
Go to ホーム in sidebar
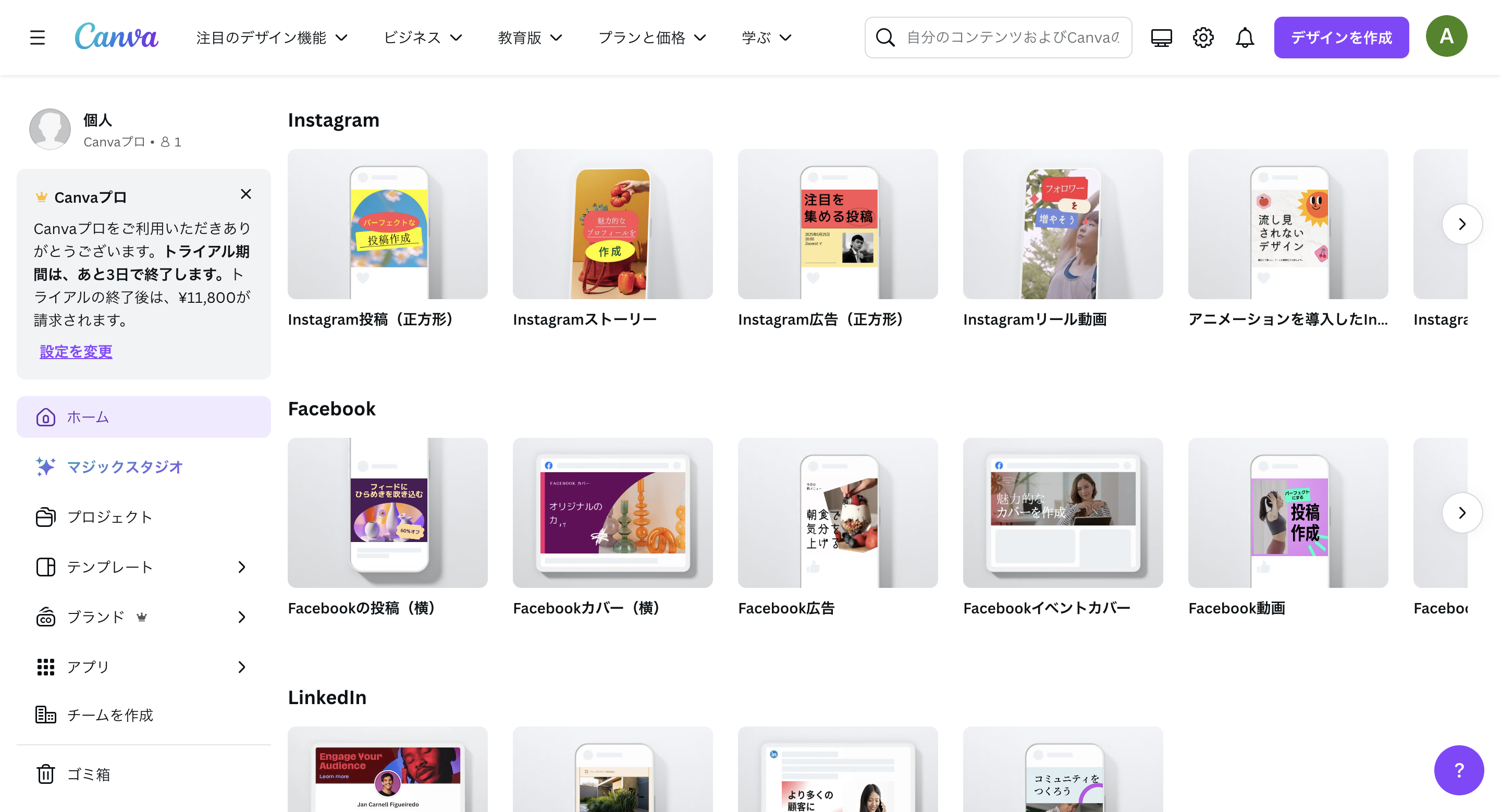143,417
